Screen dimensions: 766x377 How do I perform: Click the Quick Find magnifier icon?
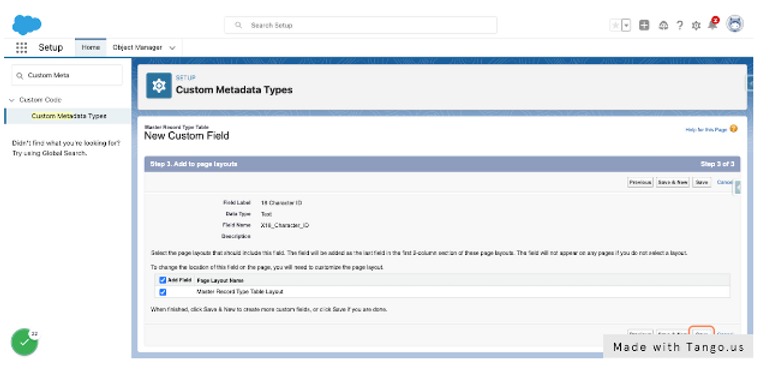click(x=20, y=76)
